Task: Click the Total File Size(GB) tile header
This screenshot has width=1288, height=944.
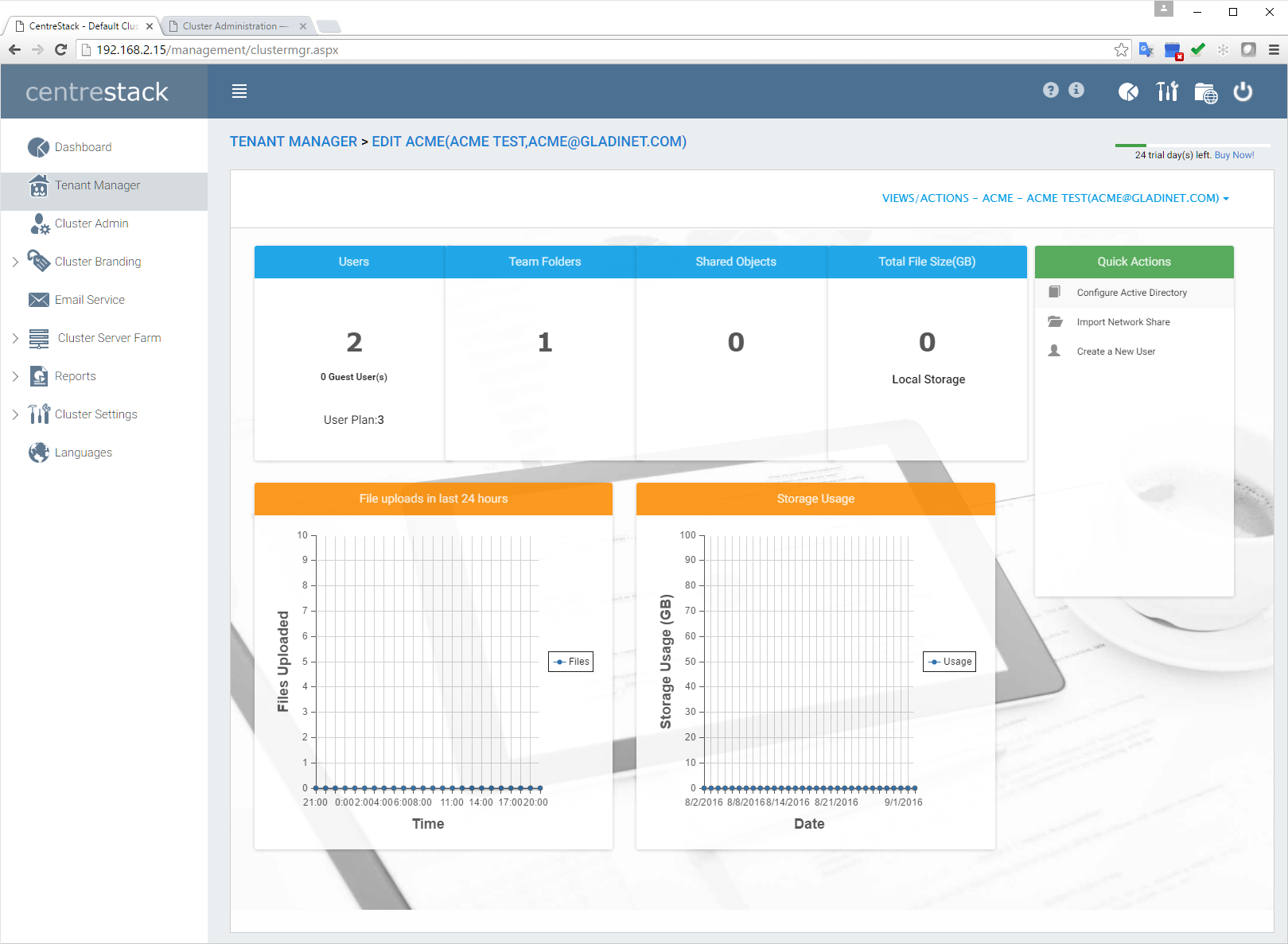Action: coord(927,262)
